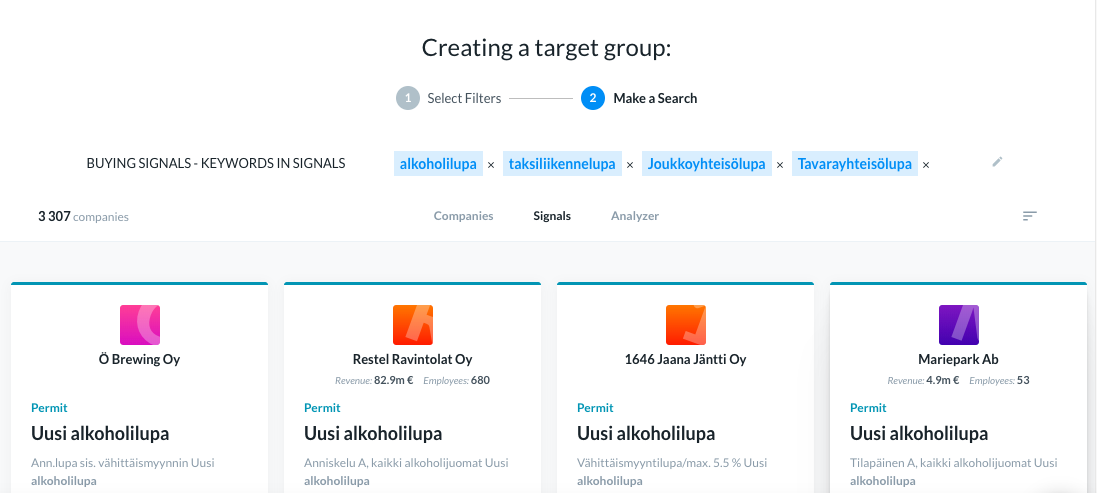Open the sort options icon
The image size is (1097, 493).
pos(1029,216)
